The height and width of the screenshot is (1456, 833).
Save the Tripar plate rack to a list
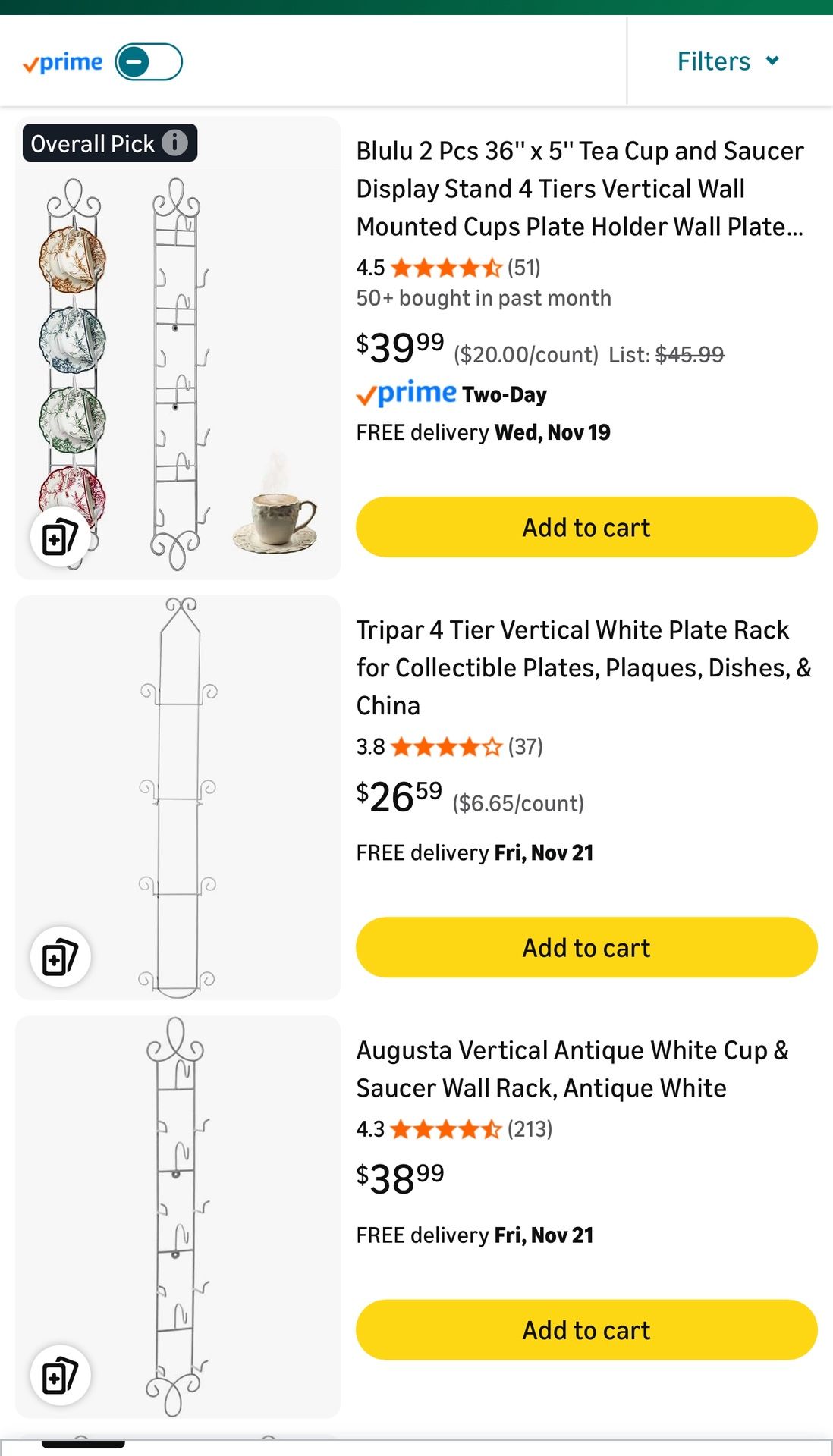click(60, 957)
